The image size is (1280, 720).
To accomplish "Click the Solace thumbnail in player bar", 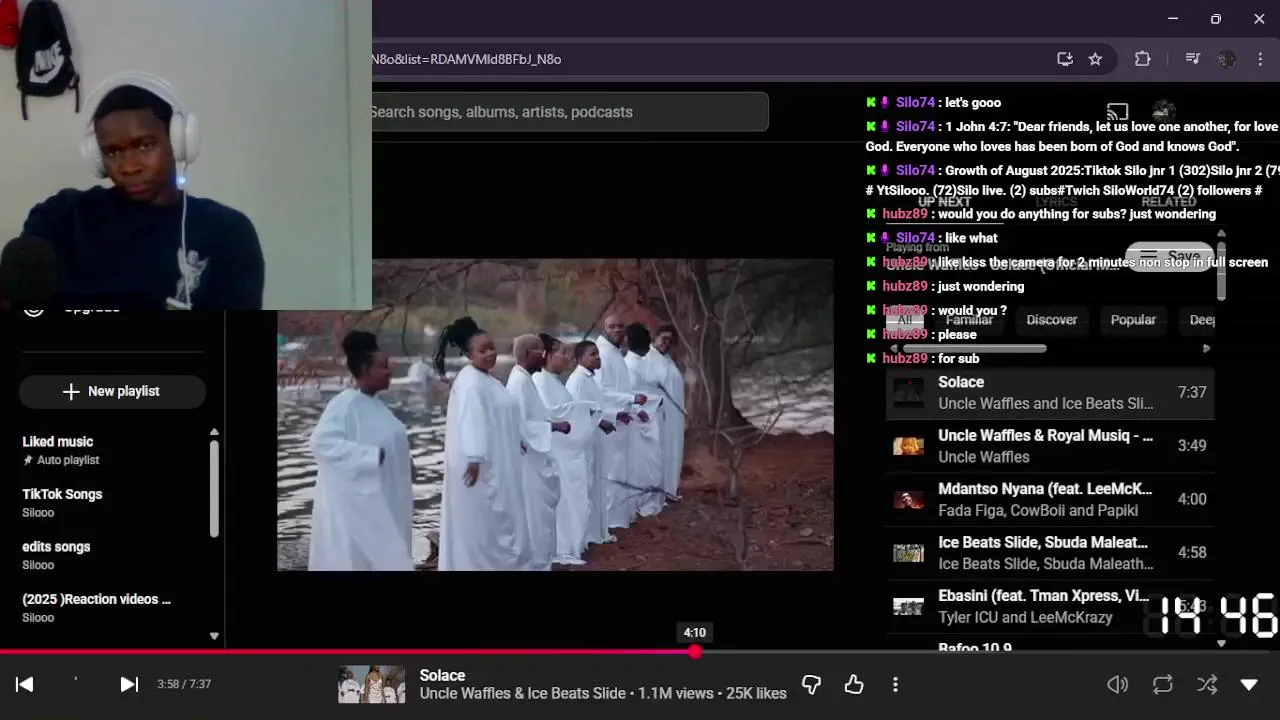I will coord(371,684).
